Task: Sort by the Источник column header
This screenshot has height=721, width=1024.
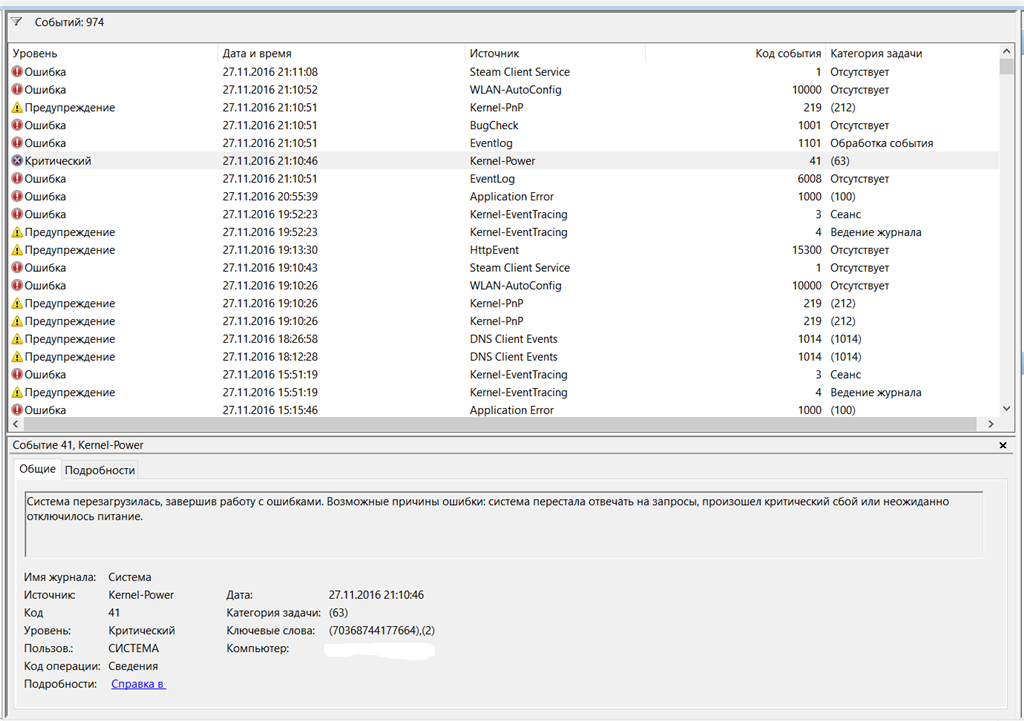Action: coord(555,54)
